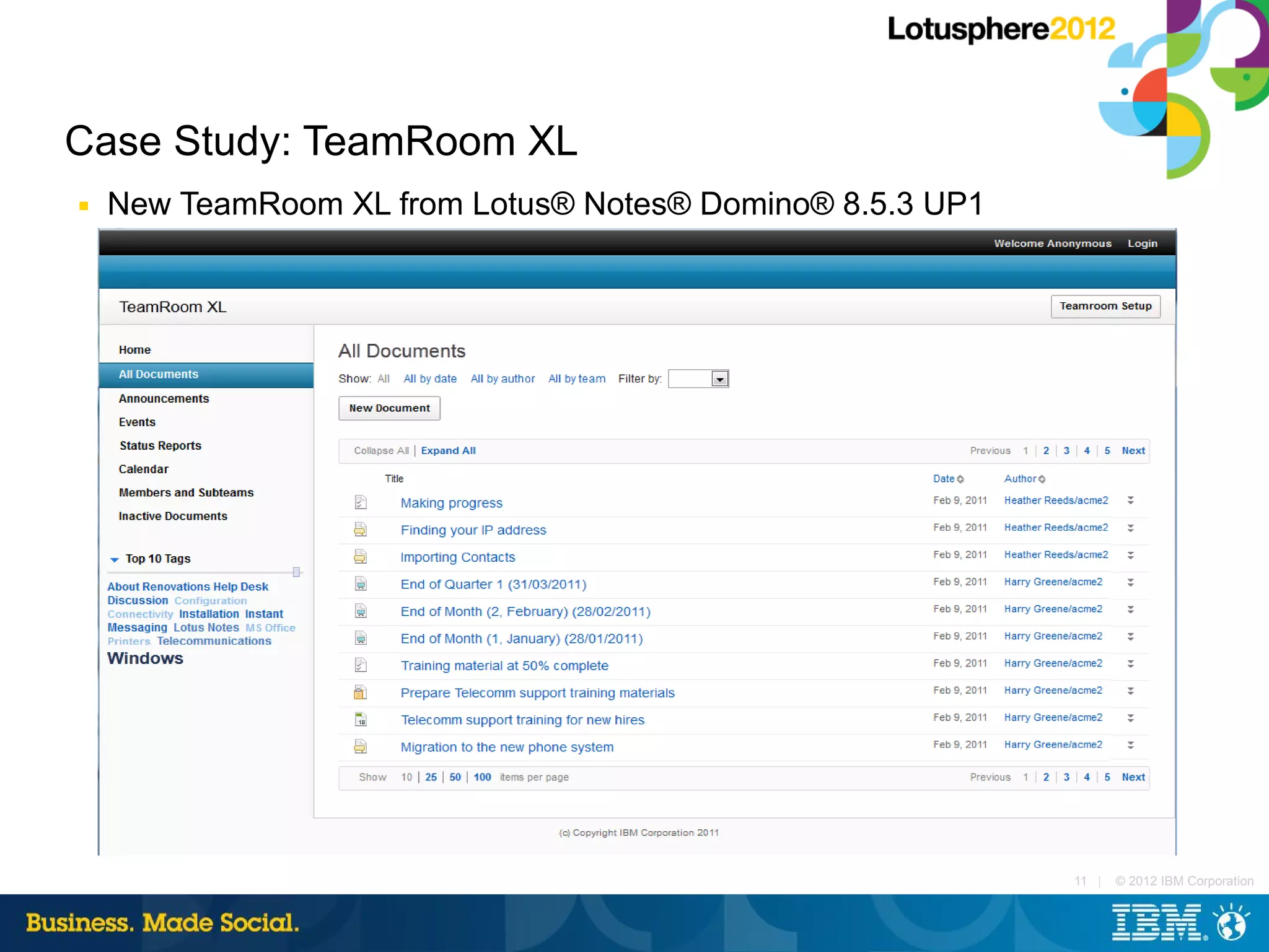Click the Login link

tap(1143, 243)
